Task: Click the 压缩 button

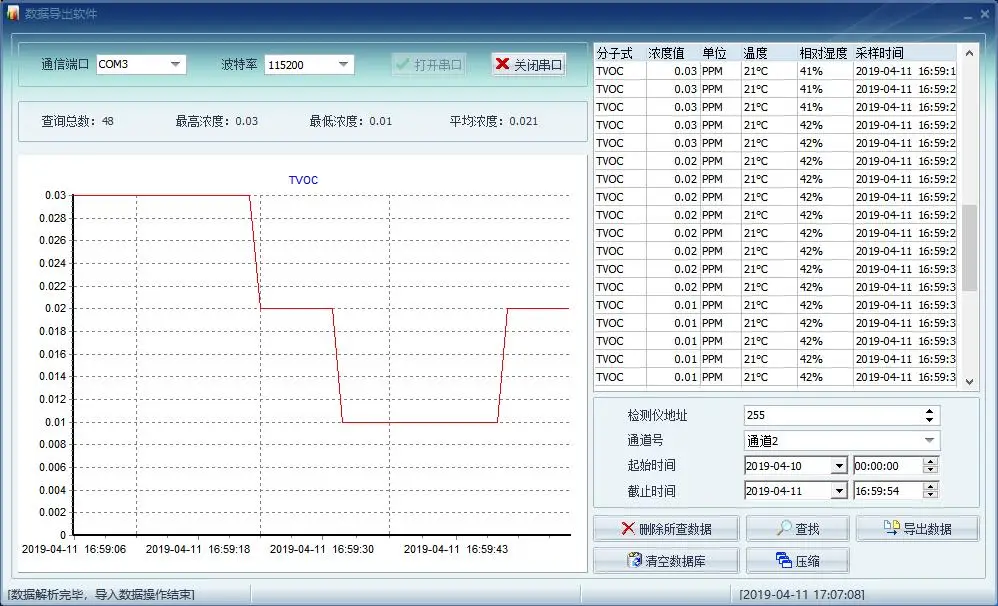Action: tap(798, 561)
